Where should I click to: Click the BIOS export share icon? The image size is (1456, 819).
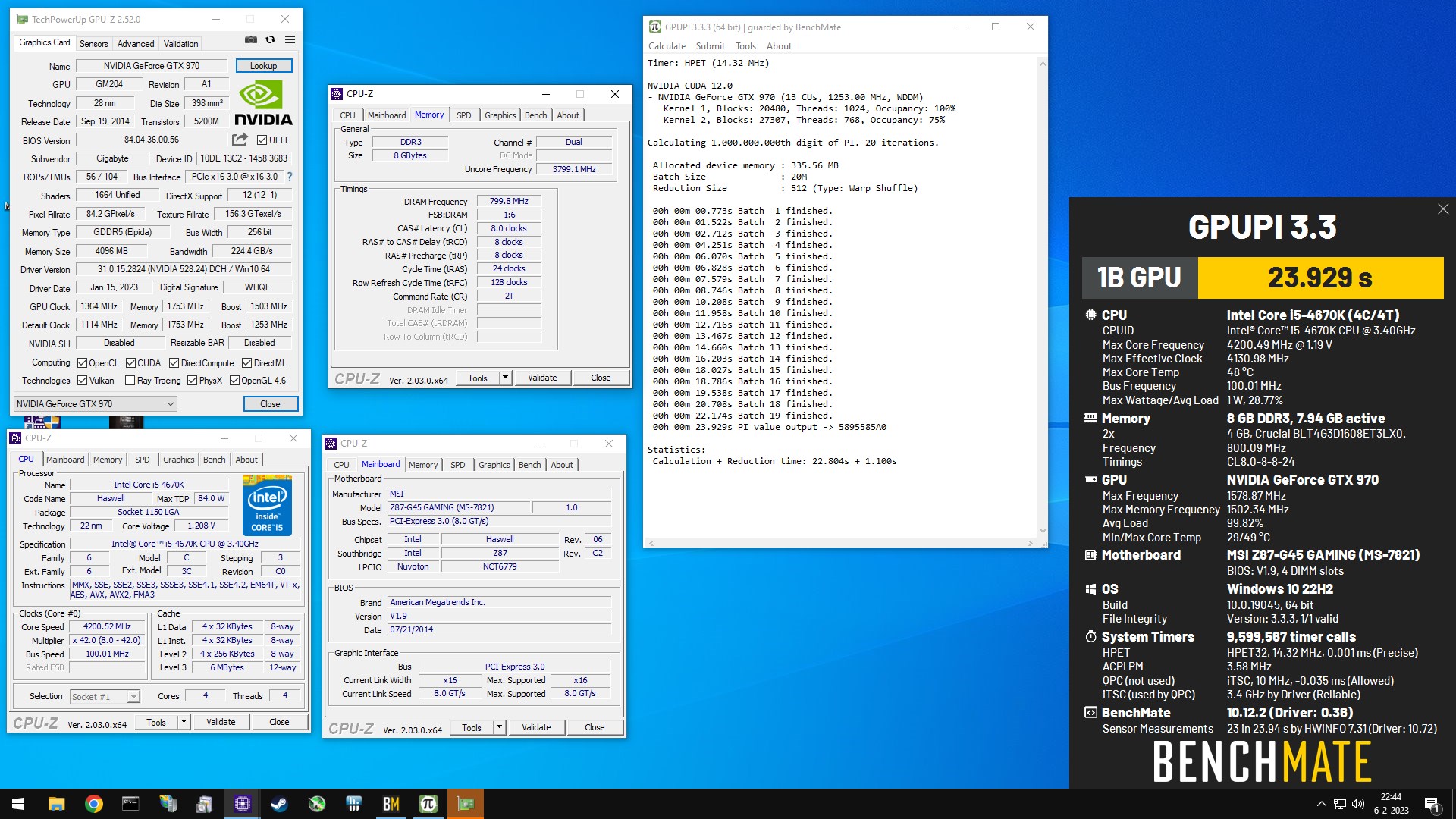(240, 140)
